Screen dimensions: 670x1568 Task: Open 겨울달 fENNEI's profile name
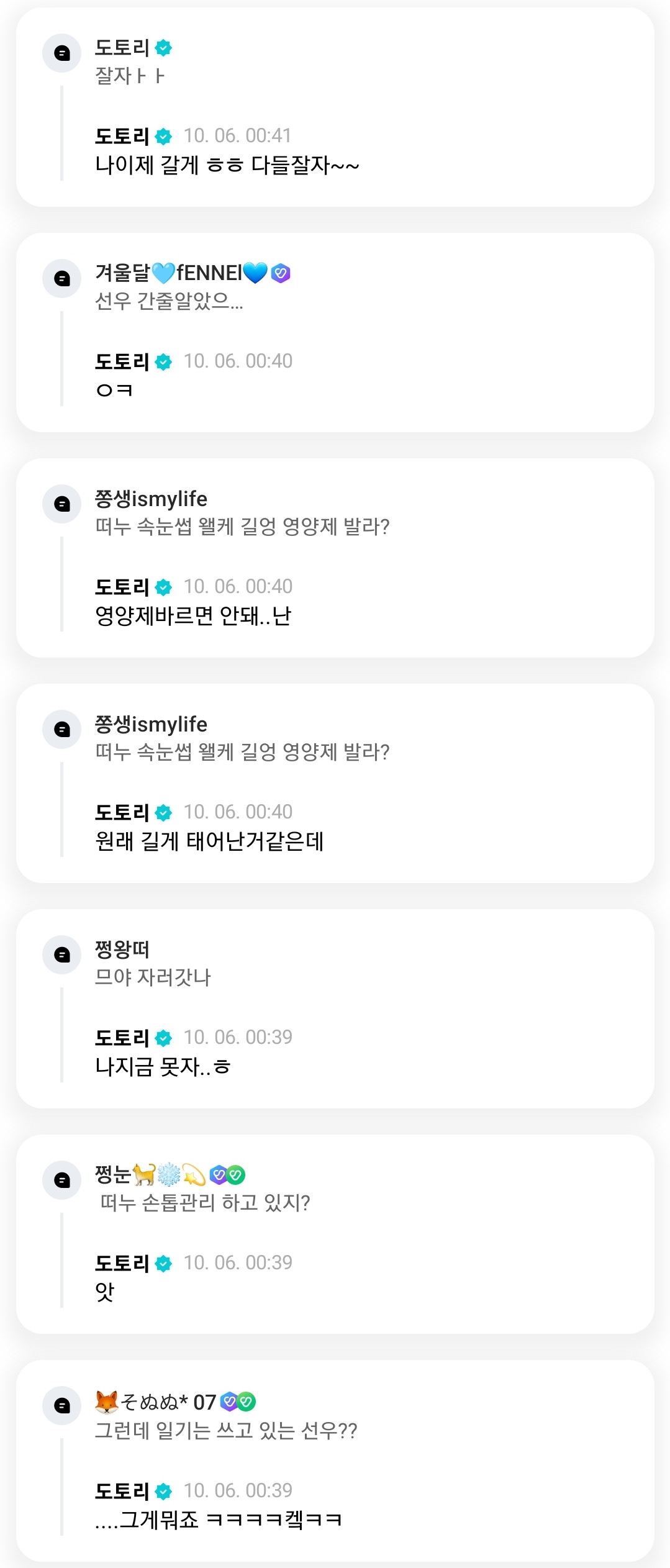coord(180,273)
